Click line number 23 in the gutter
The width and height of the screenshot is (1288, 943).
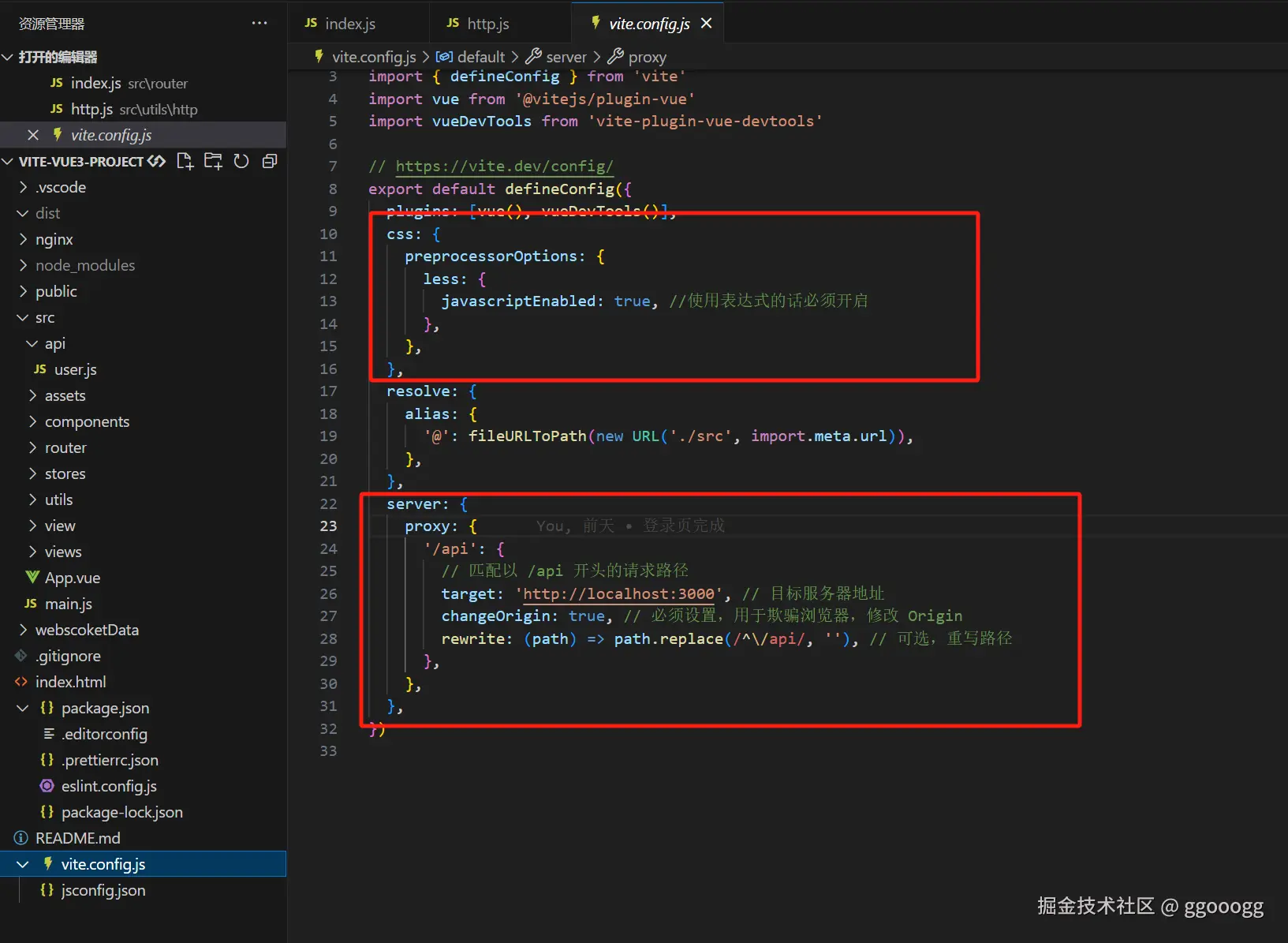328,526
